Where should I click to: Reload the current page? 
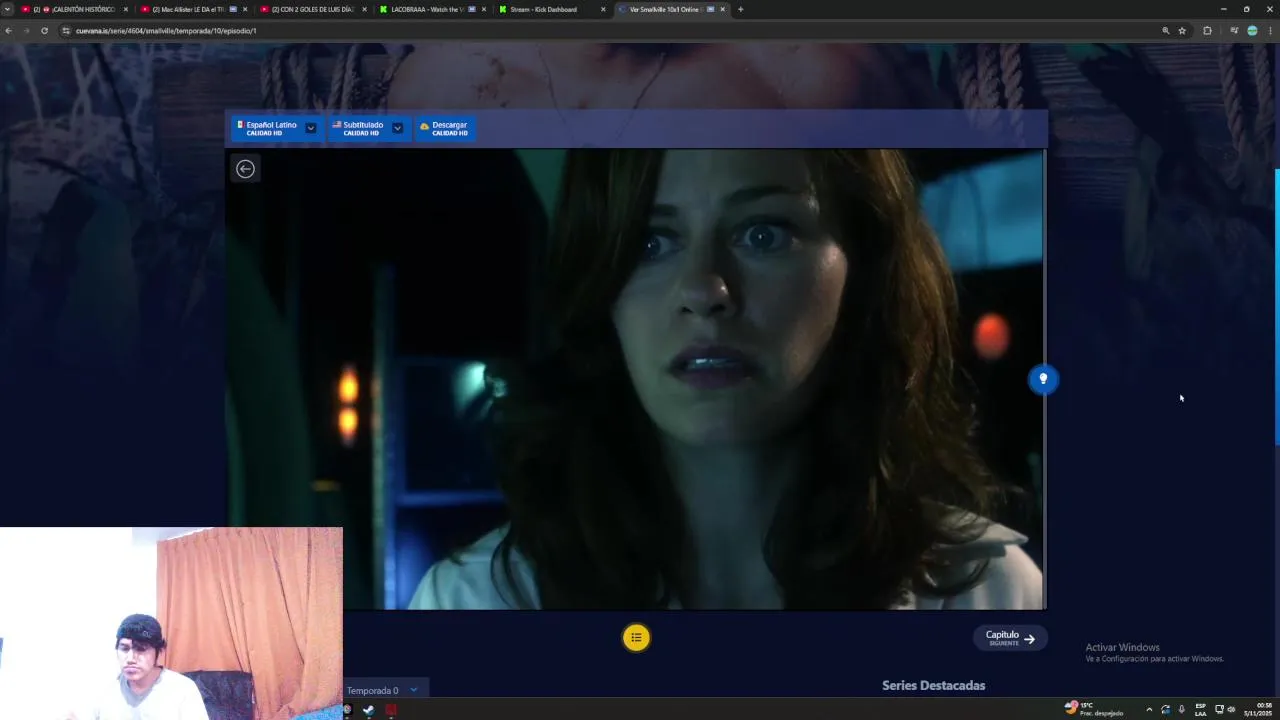44,31
